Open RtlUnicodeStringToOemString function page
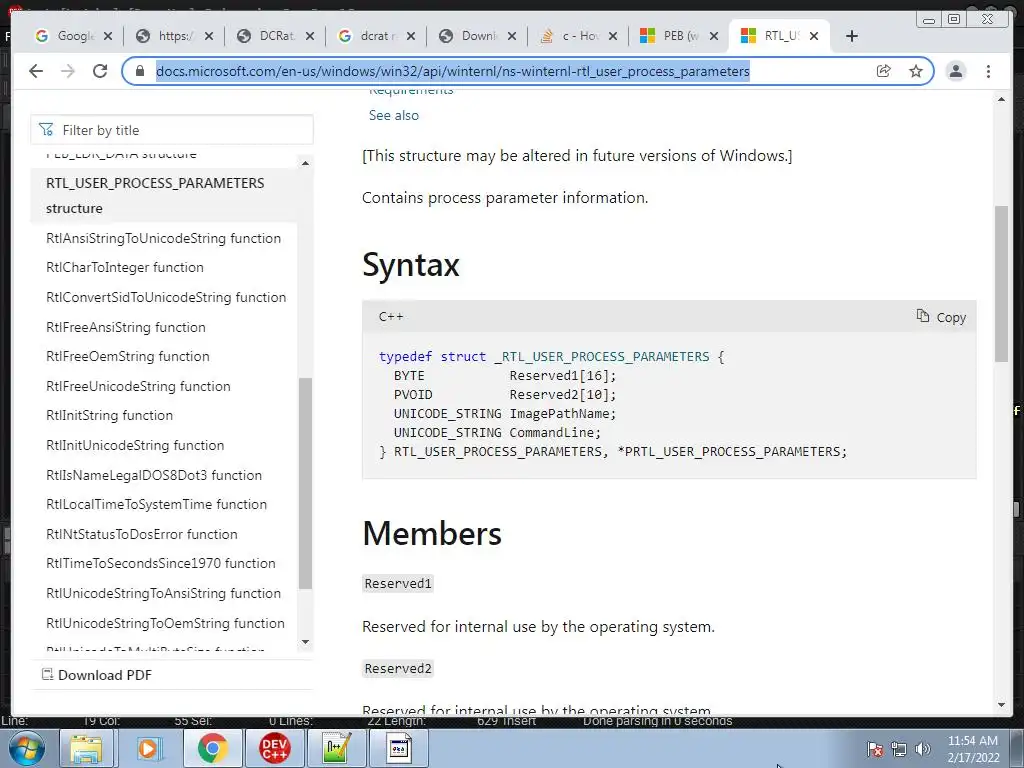This screenshot has width=1024, height=768. [x=165, y=623]
